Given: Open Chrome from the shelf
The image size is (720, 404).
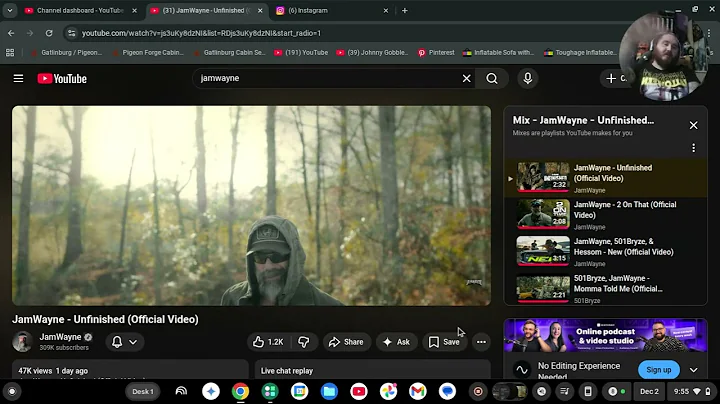Looking at the screenshot, I should tap(240, 392).
